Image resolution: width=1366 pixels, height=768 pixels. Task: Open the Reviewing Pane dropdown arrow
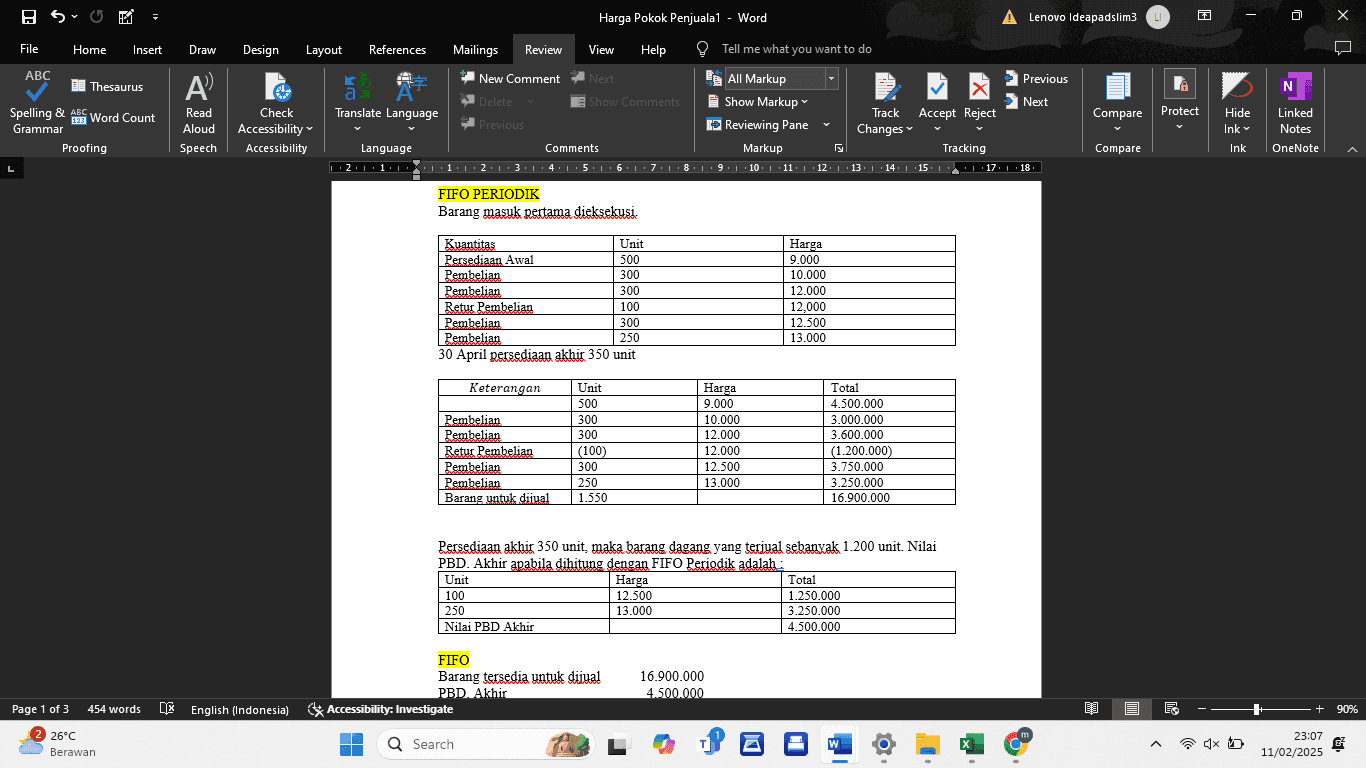coord(826,124)
